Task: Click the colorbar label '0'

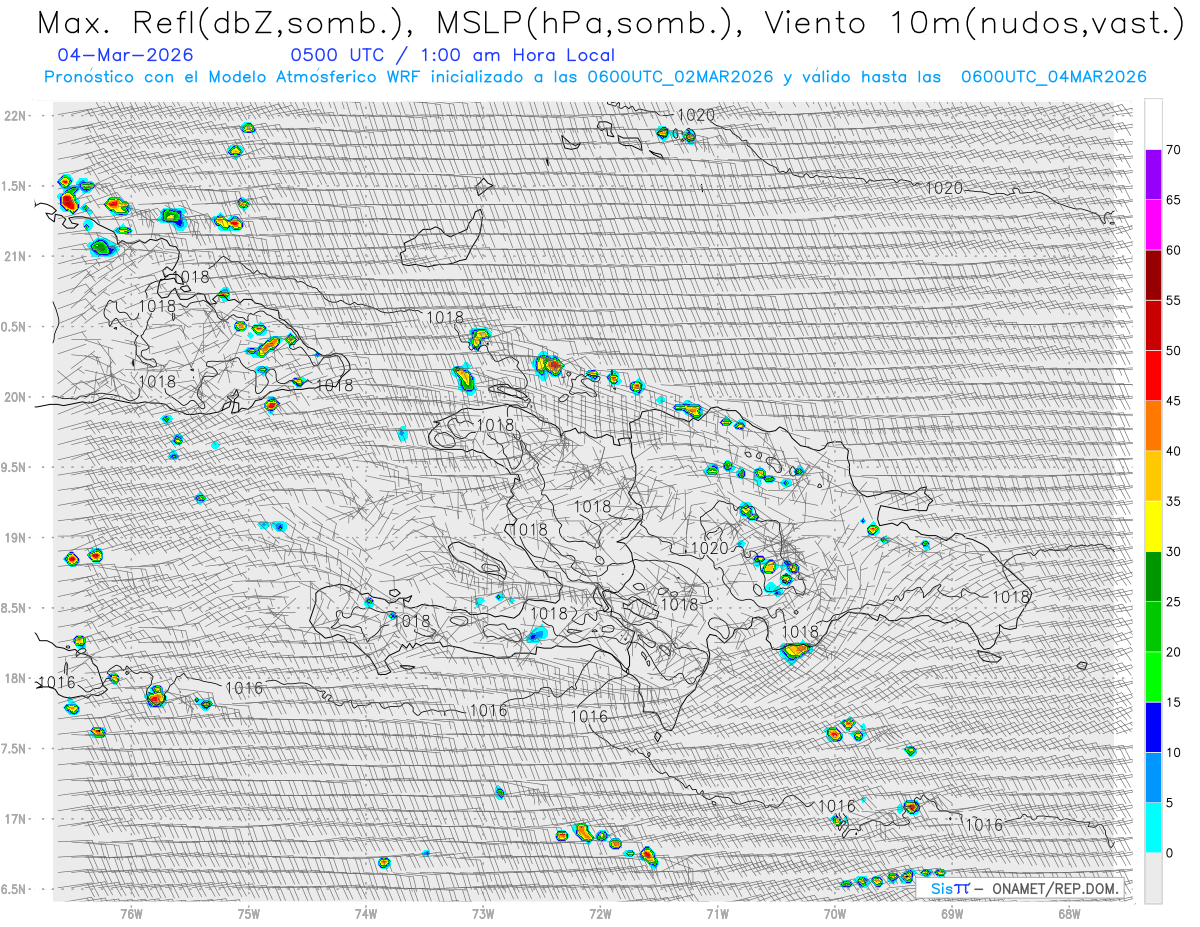Action: pyautogui.click(x=1169, y=852)
